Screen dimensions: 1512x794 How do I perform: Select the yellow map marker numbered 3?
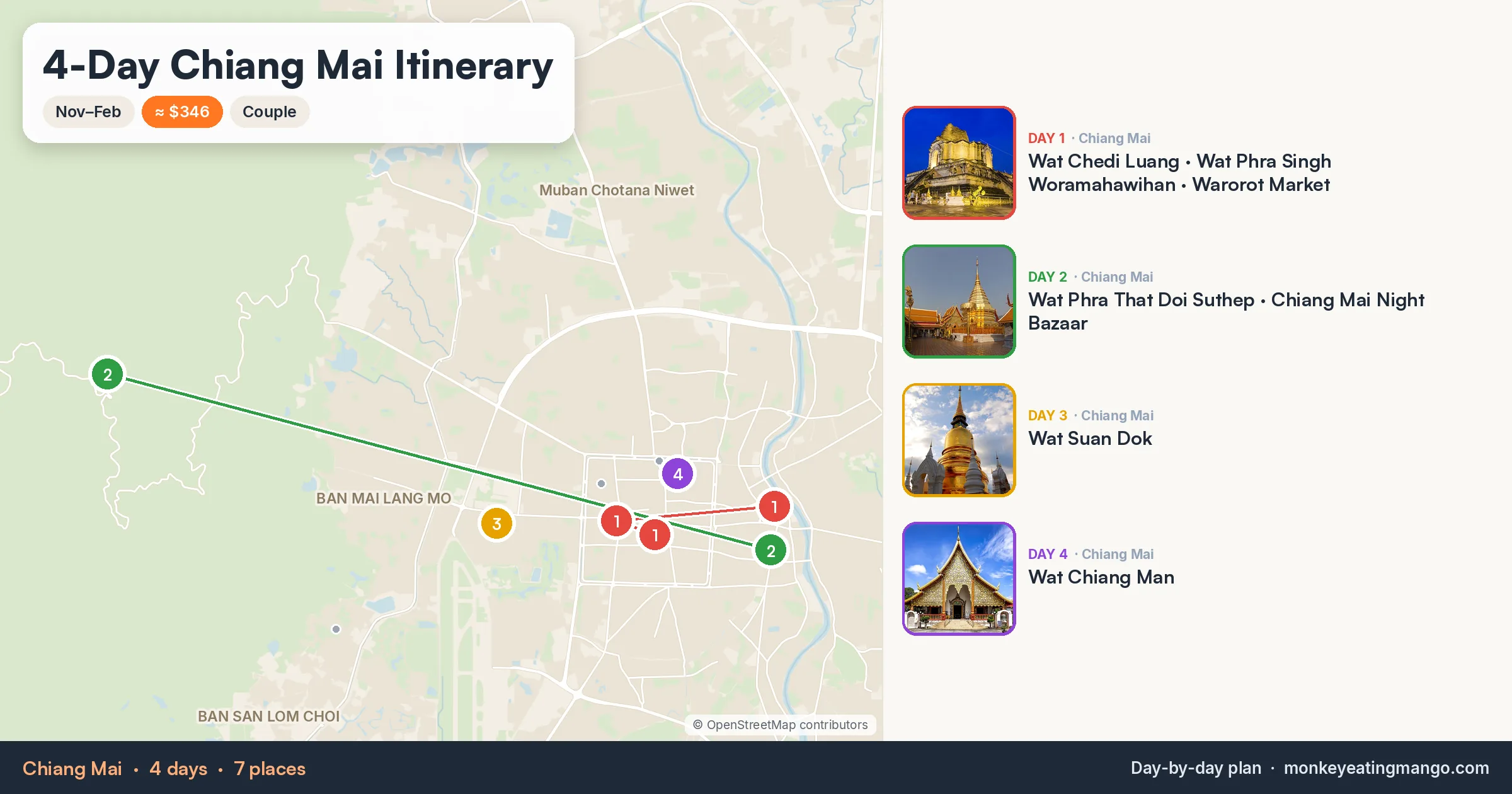coord(496,524)
